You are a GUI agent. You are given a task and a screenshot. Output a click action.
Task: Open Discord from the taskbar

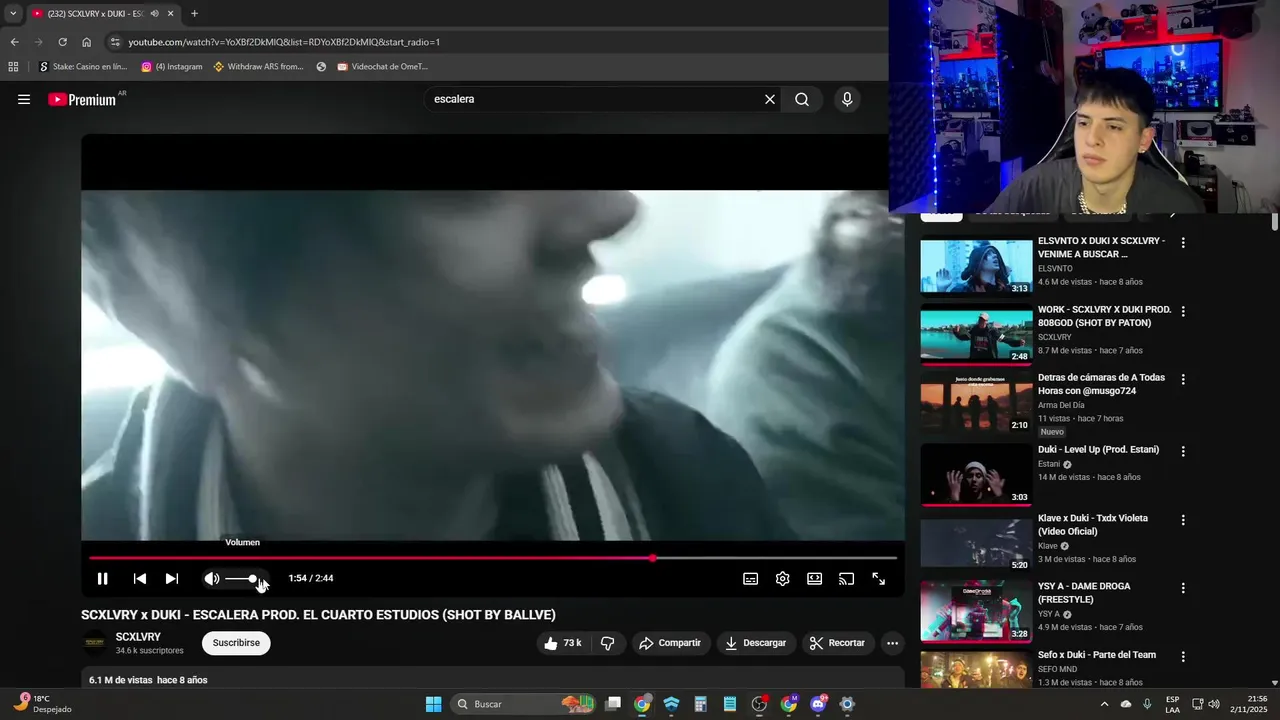click(818, 704)
